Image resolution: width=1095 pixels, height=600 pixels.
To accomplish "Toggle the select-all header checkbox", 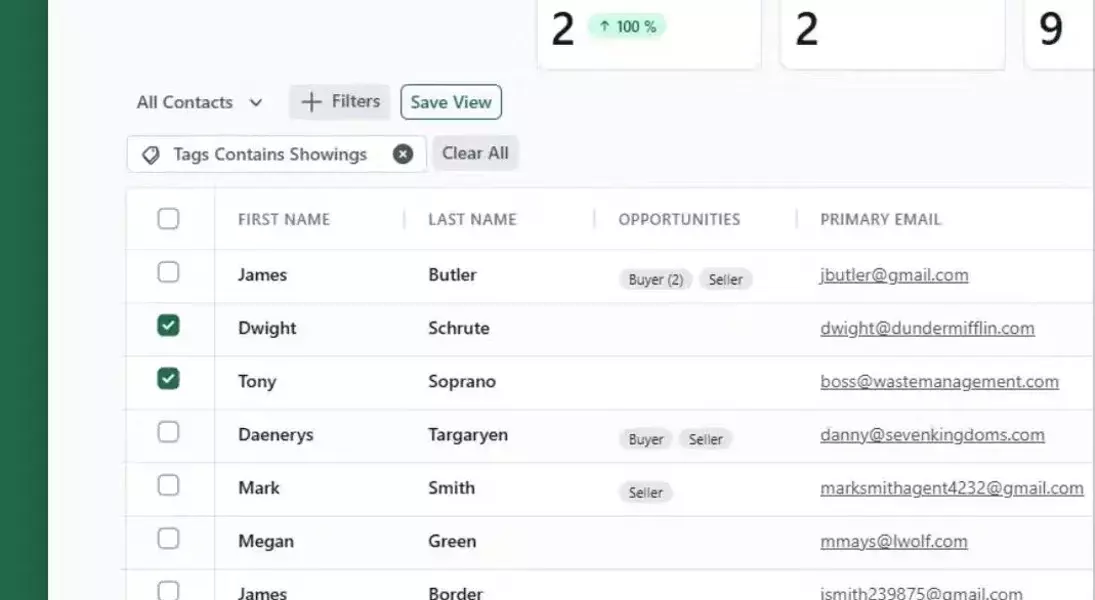I will (x=168, y=219).
